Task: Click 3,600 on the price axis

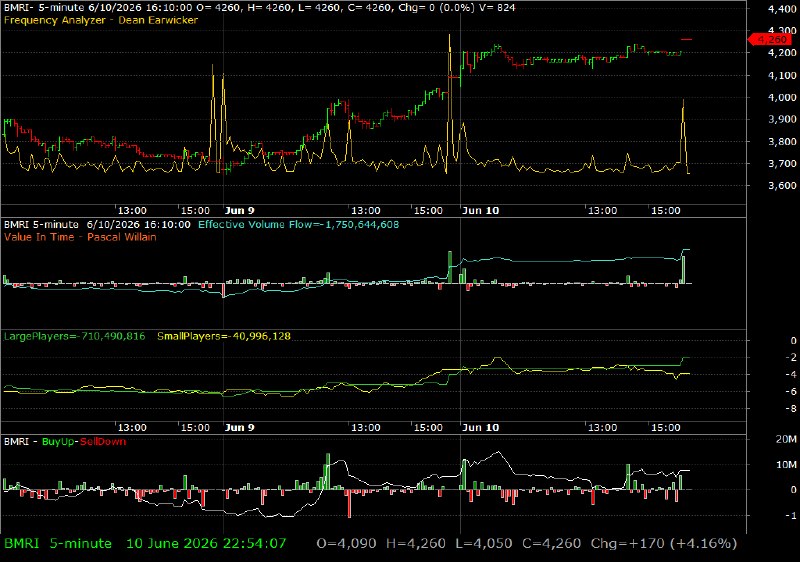Action: coord(782,186)
